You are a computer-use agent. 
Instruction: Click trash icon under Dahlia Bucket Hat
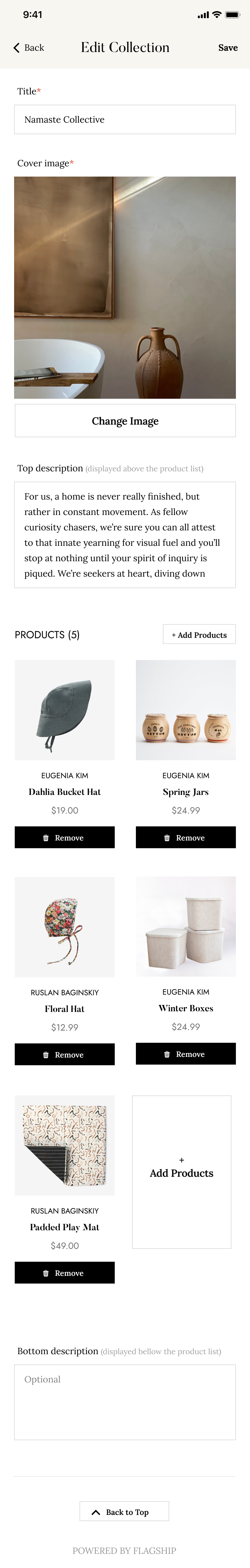coord(46,838)
